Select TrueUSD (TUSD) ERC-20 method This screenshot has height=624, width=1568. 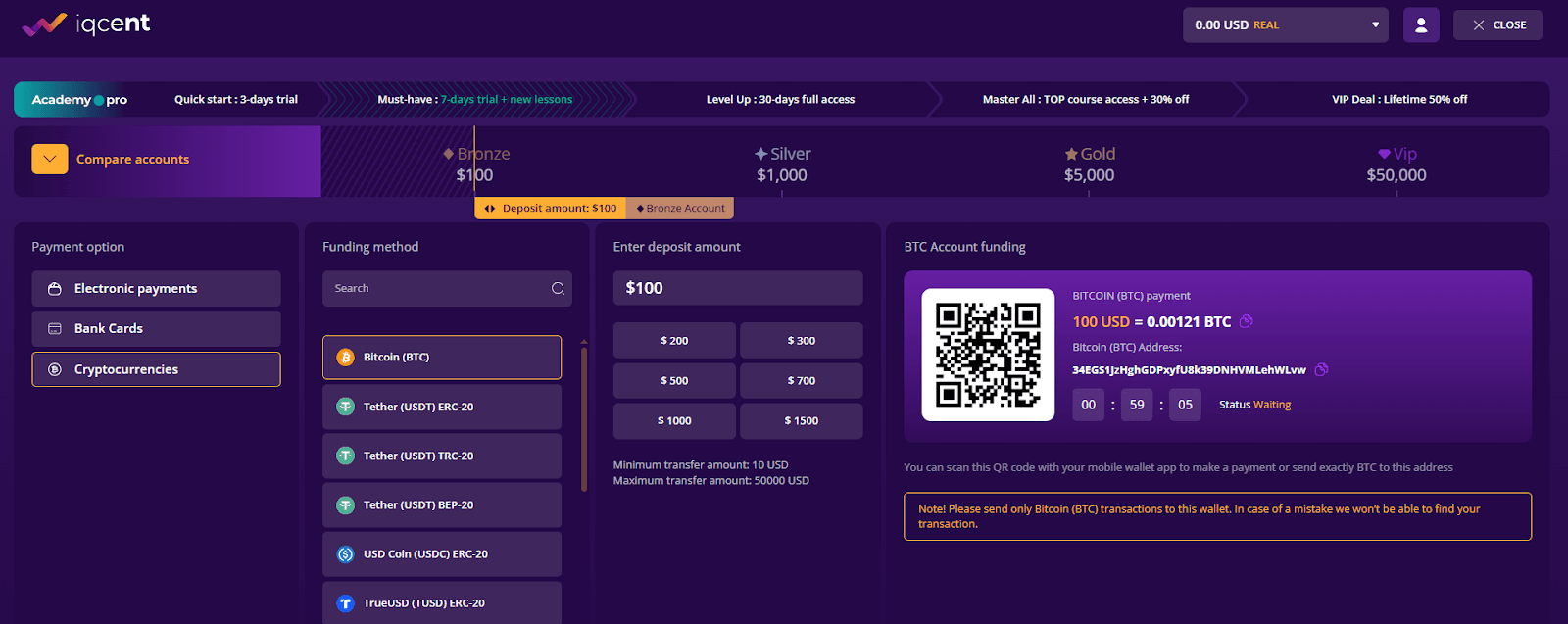[442, 603]
